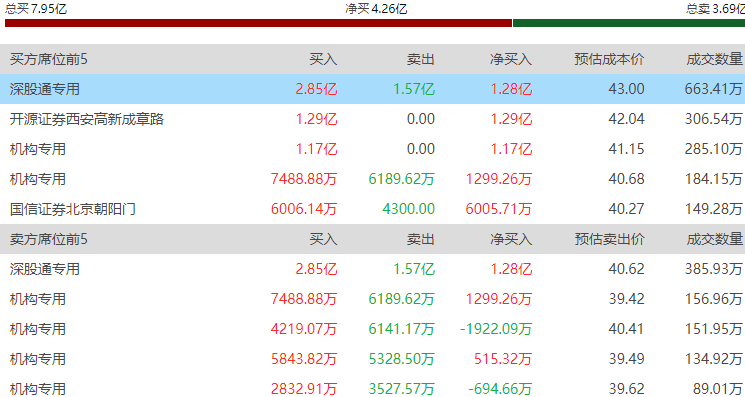Click the 39.62 estimated sell price

(x=627, y=389)
